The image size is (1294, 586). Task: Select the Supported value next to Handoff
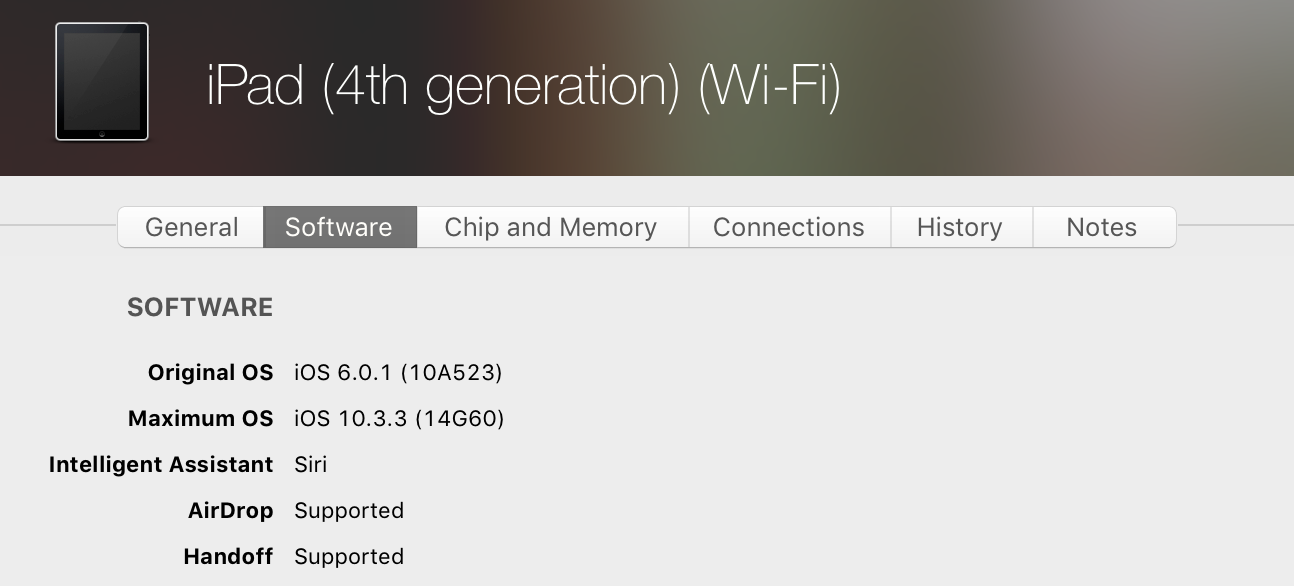[349, 557]
